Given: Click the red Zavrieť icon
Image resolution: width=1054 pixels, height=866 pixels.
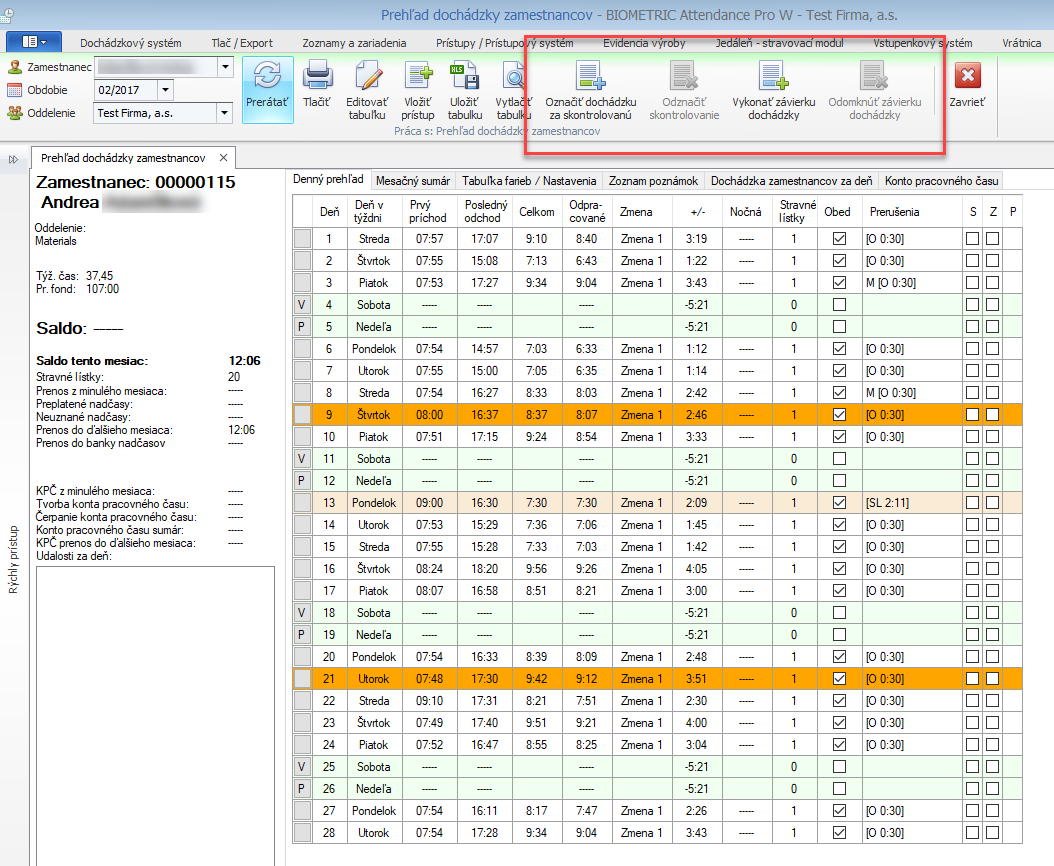Looking at the screenshot, I should [x=967, y=75].
